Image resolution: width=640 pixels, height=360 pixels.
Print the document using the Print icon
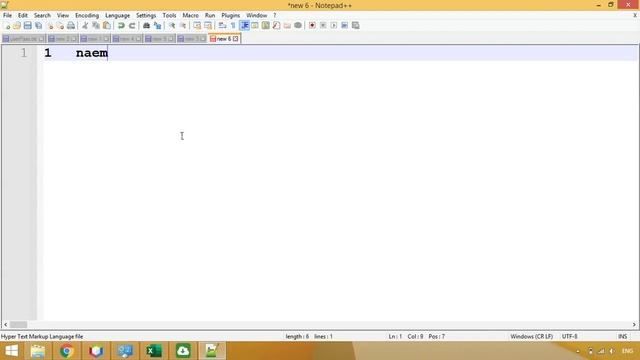coord(71,25)
